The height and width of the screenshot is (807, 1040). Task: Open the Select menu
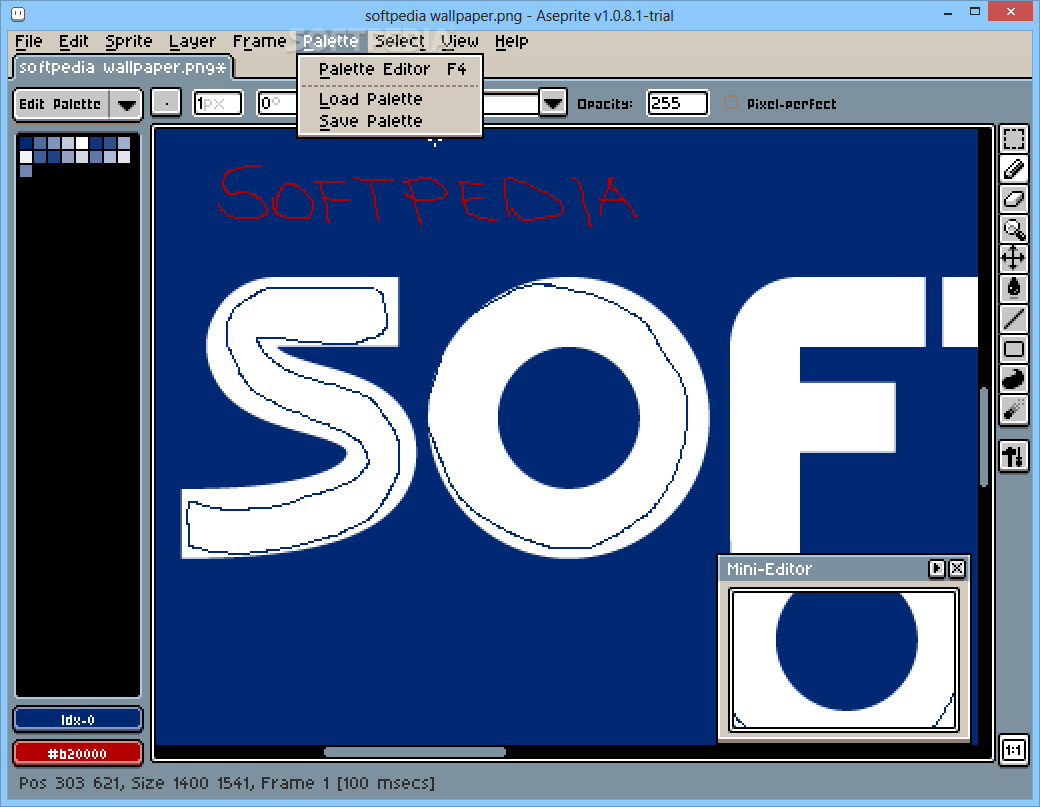[400, 41]
